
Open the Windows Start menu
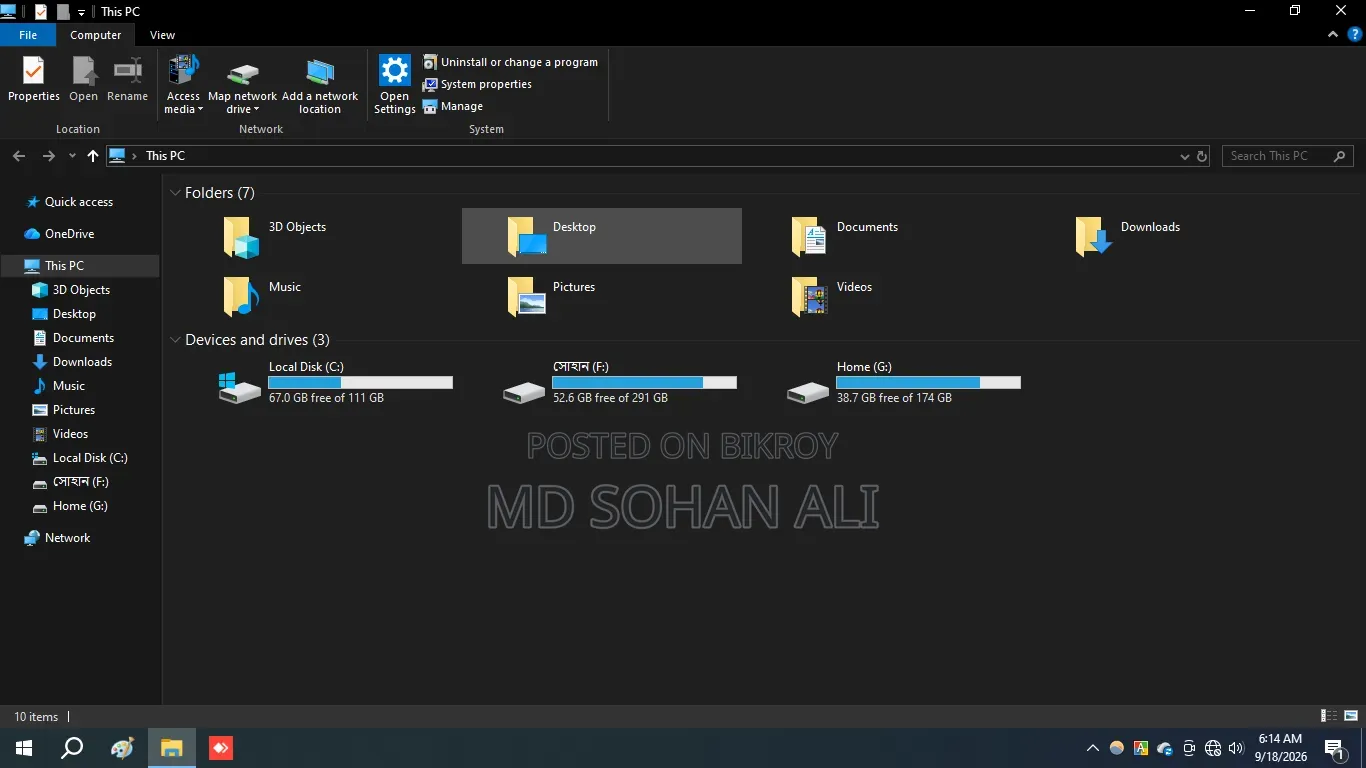coord(24,748)
